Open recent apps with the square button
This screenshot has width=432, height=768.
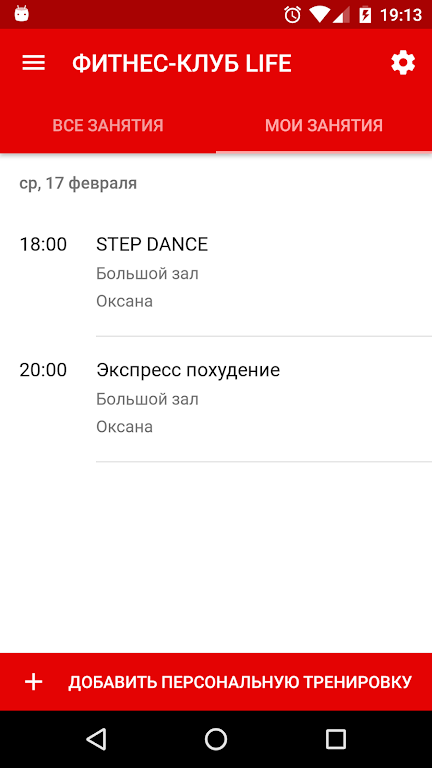[336, 739]
